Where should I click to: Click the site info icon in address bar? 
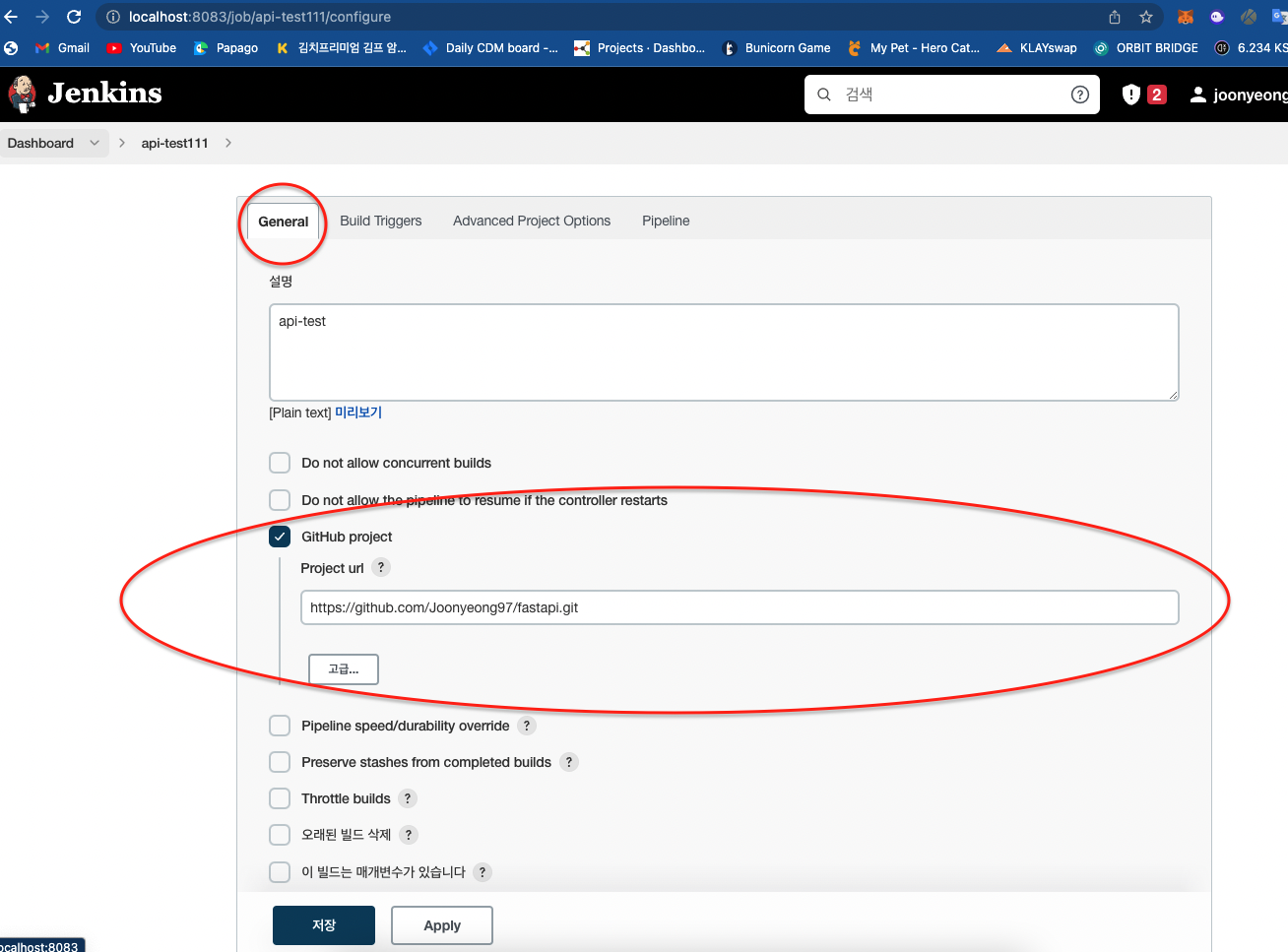tap(112, 17)
